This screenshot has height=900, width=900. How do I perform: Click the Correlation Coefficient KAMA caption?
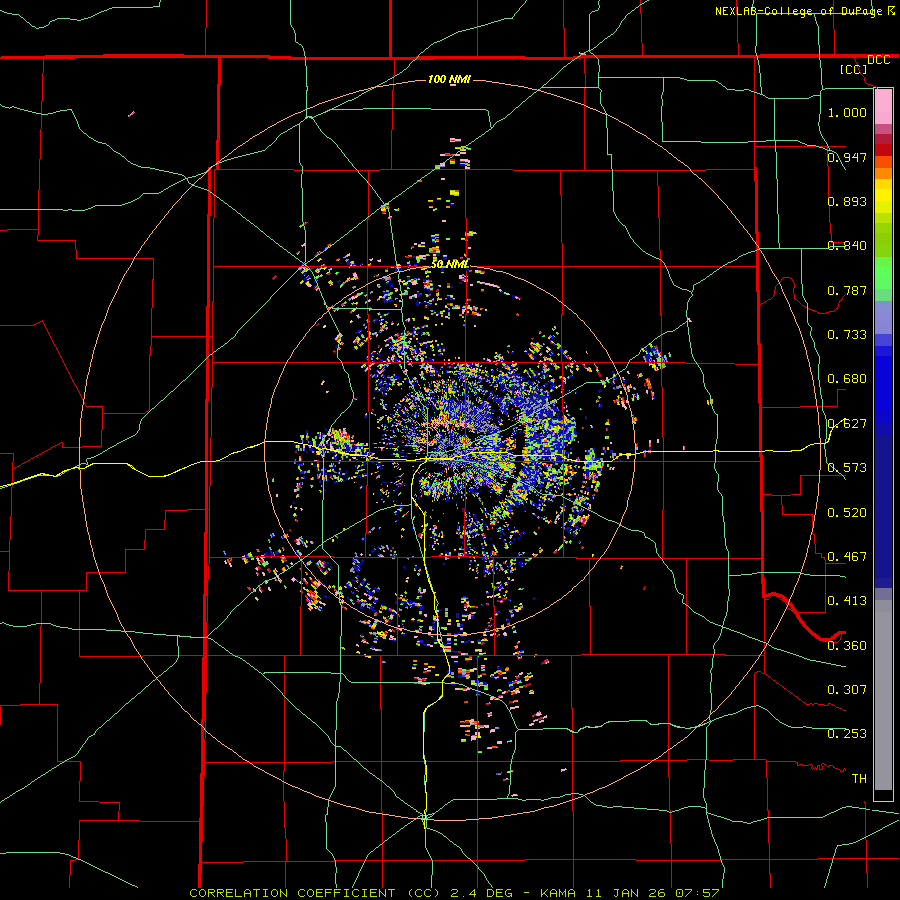[x=454, y=893]
